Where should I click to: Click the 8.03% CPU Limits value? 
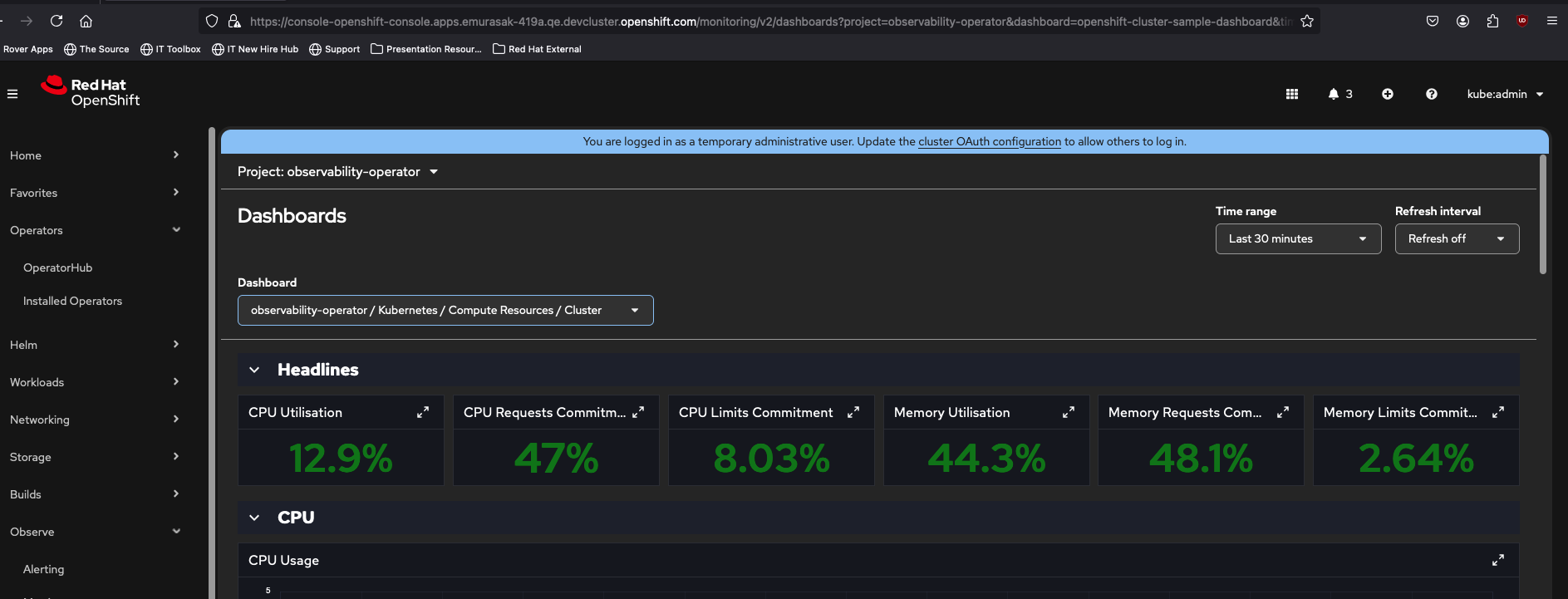[x=771, y=458]
